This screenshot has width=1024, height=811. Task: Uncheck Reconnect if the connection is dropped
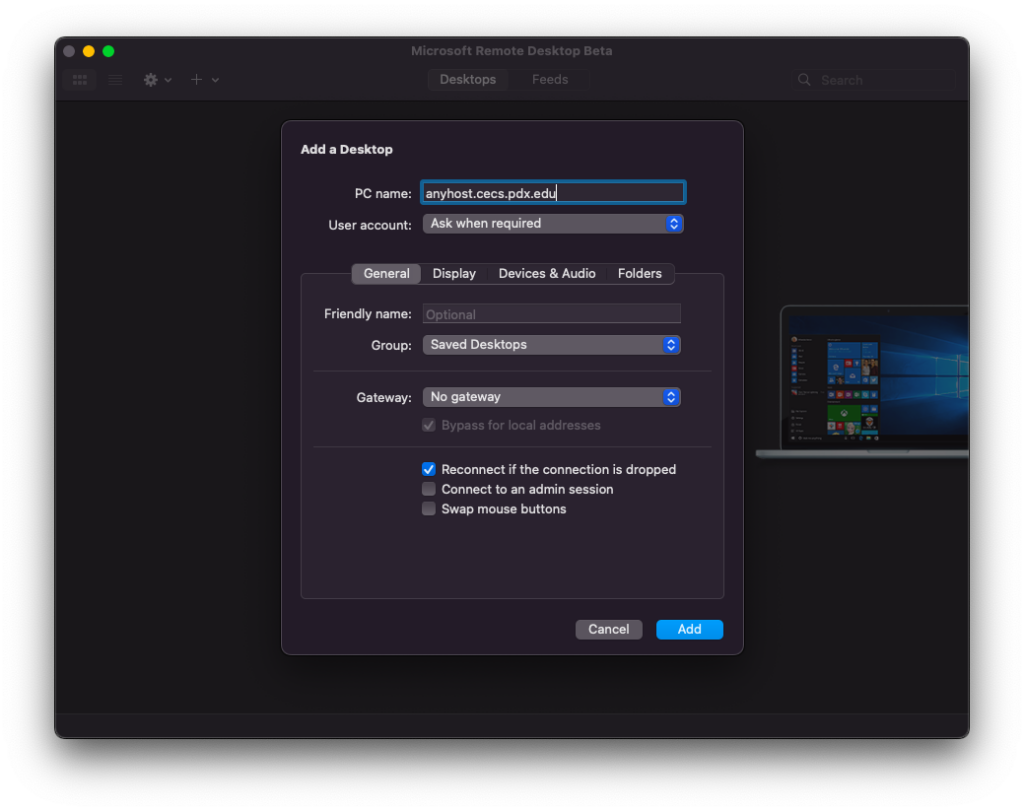tap(428, 469)
